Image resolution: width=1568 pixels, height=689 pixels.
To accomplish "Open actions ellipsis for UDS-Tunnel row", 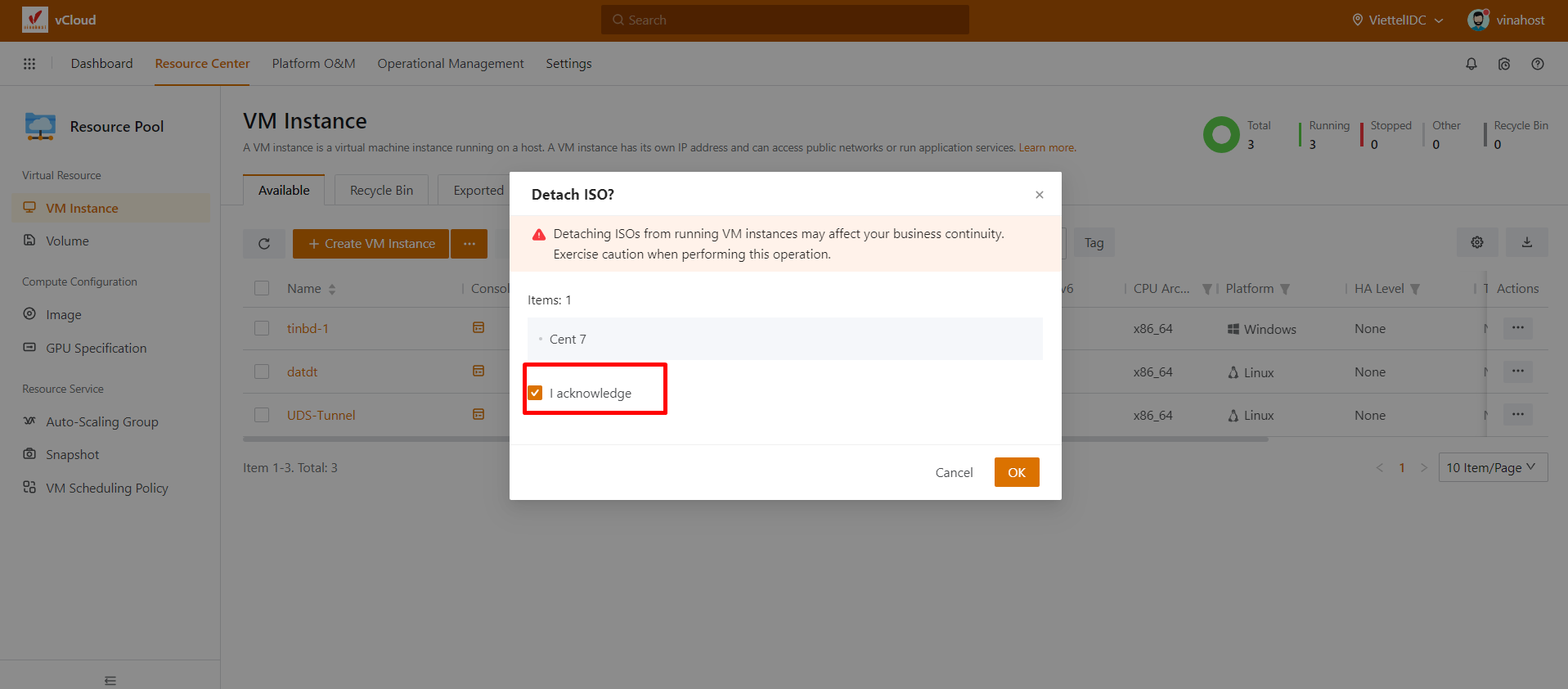I will tap(1518, 415).
